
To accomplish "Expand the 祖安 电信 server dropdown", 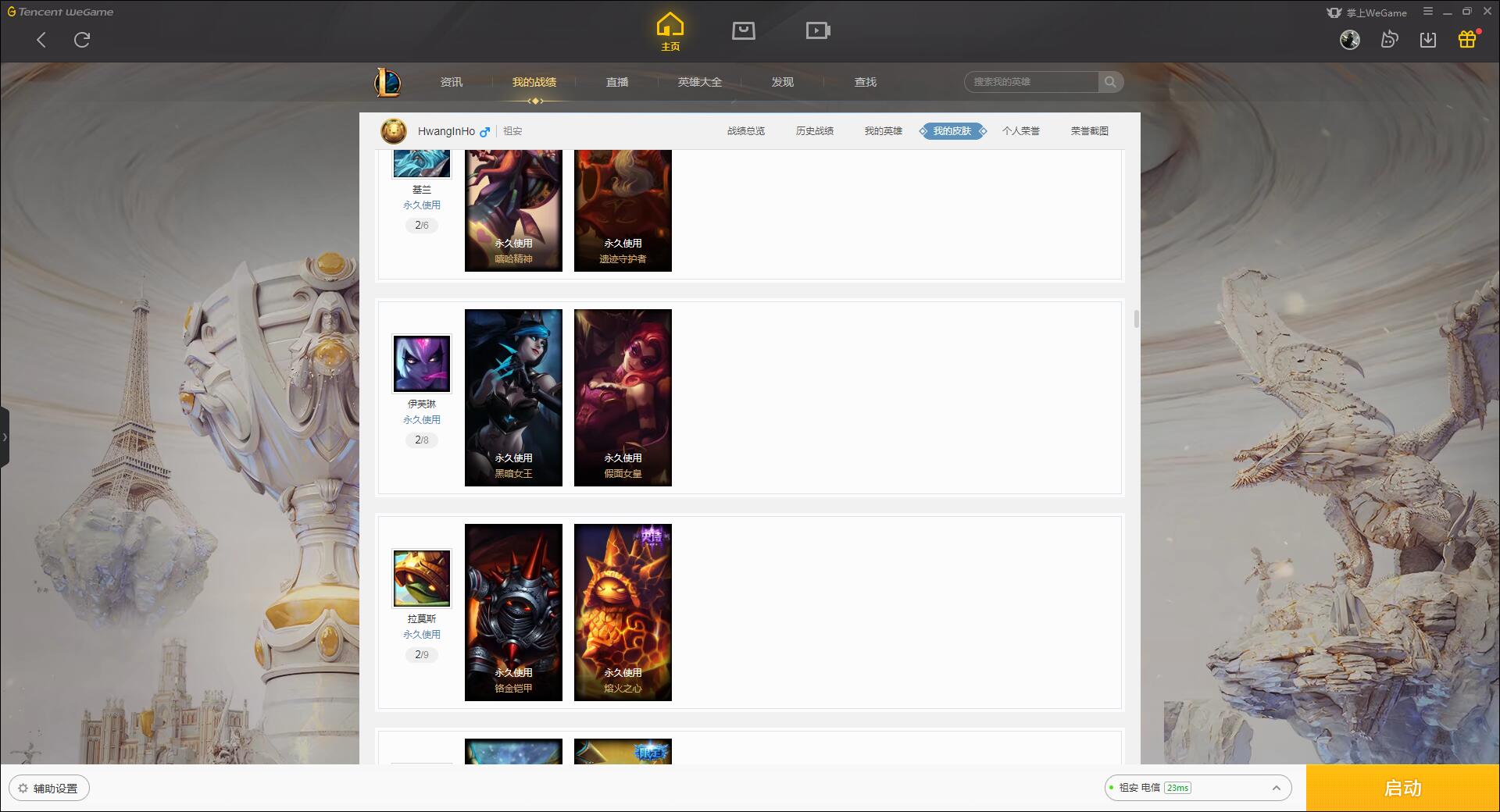I will [1198, 788].
